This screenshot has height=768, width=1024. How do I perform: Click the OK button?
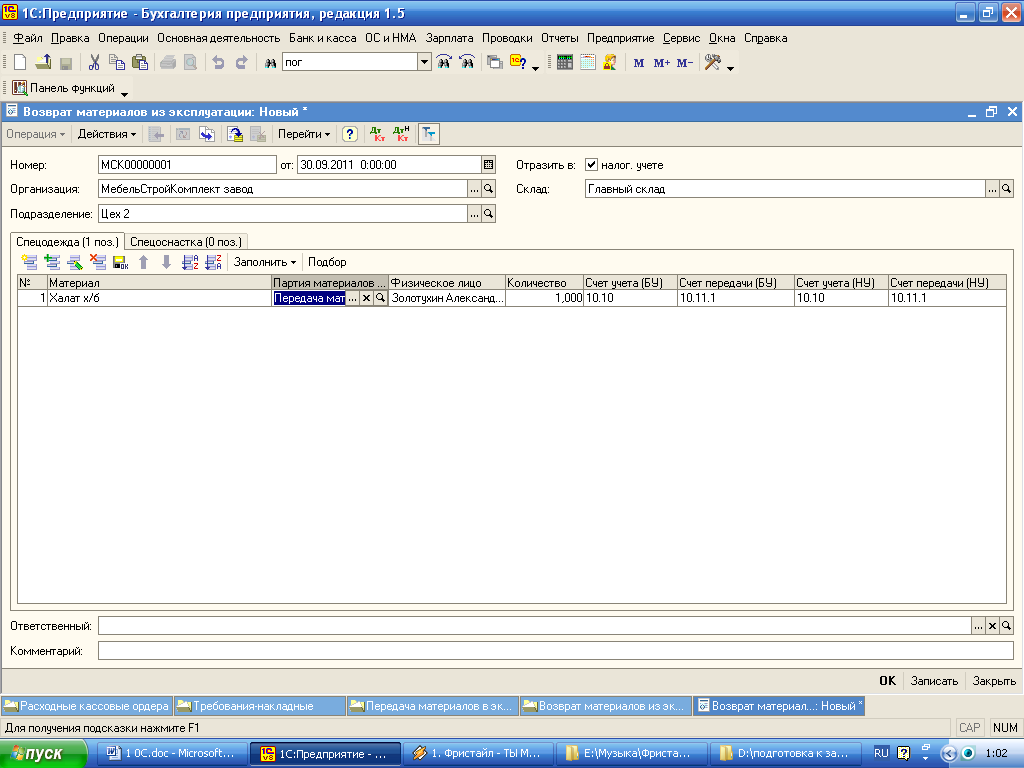point(888,681)
